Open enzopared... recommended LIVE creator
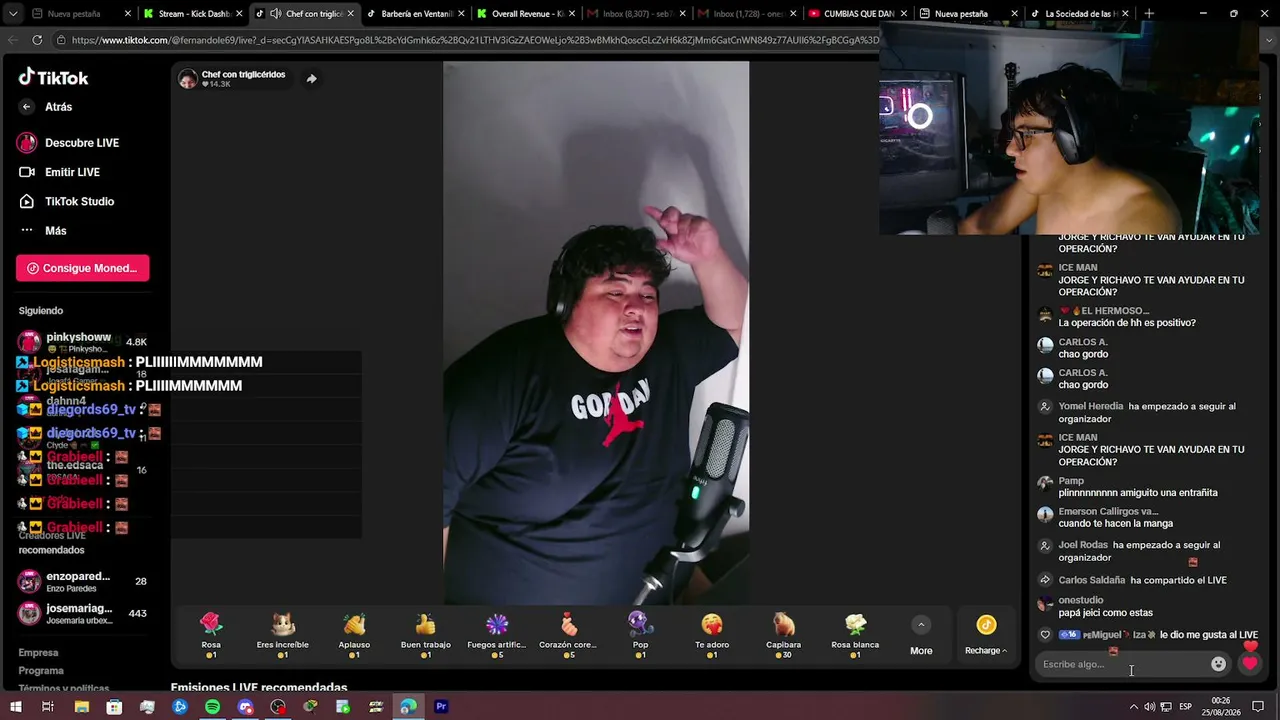 [x=83, y=582]
